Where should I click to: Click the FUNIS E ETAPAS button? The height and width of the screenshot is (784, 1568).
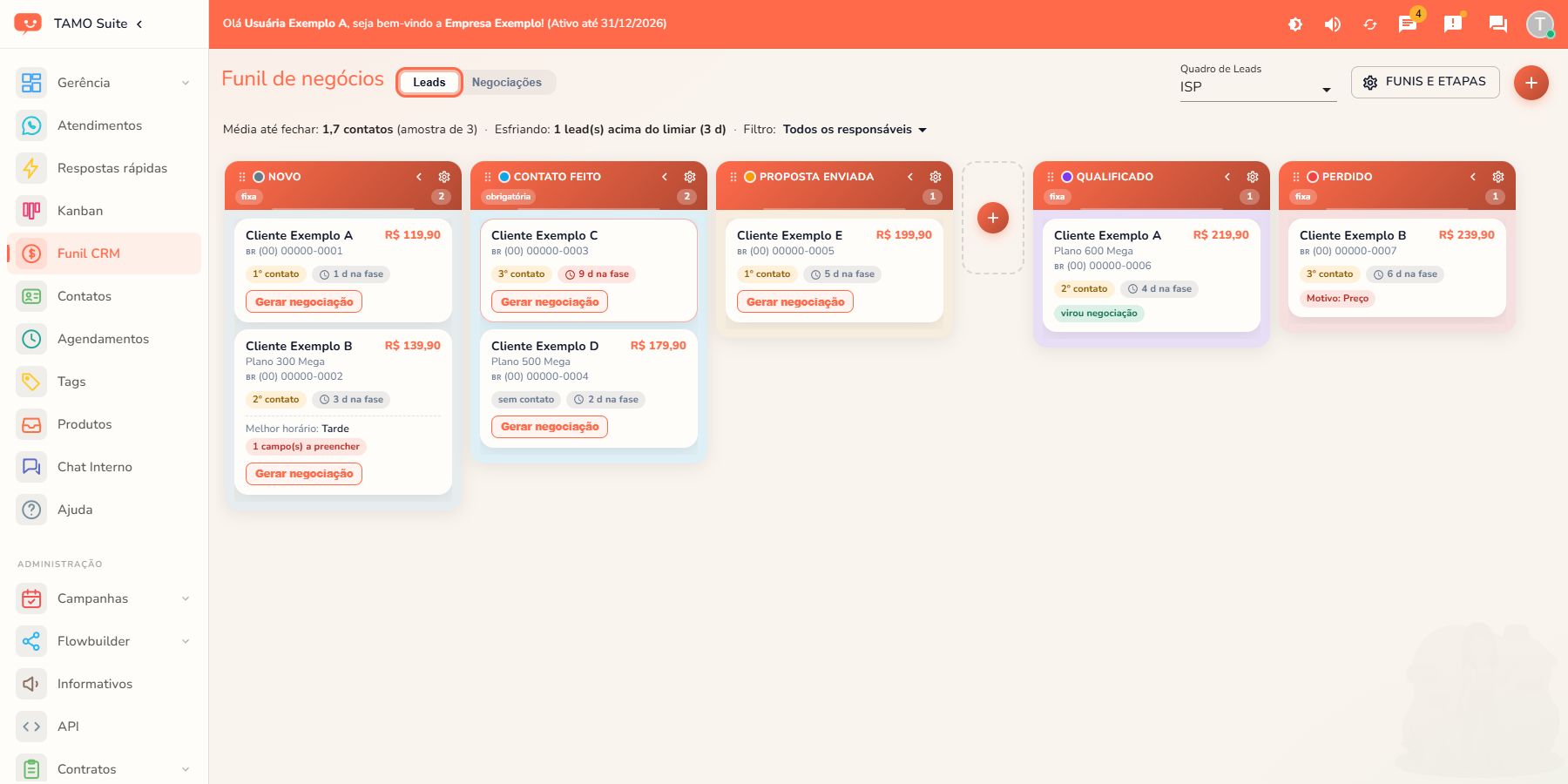pyautogui.click(x=1425, y=82)
